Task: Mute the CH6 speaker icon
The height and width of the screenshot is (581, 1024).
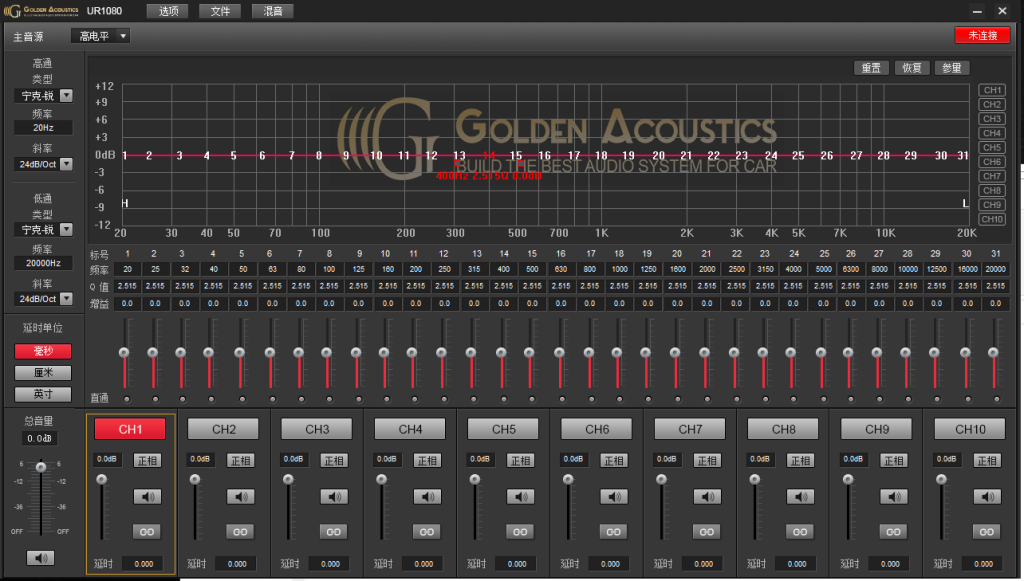Action: 614,497
